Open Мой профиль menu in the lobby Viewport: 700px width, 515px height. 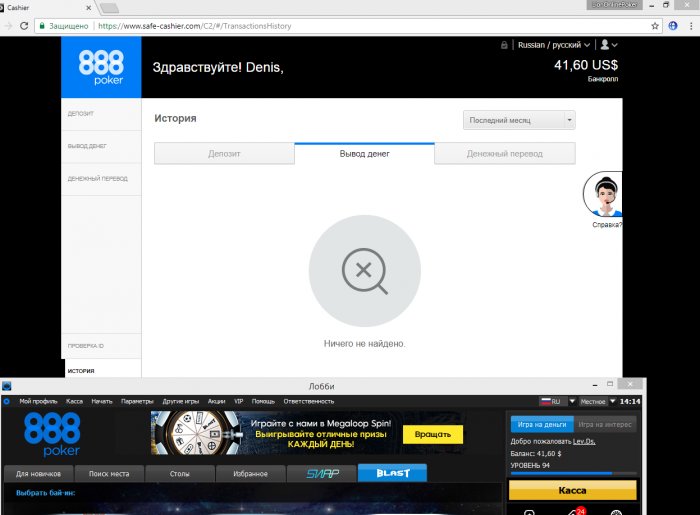pos(38,401)
